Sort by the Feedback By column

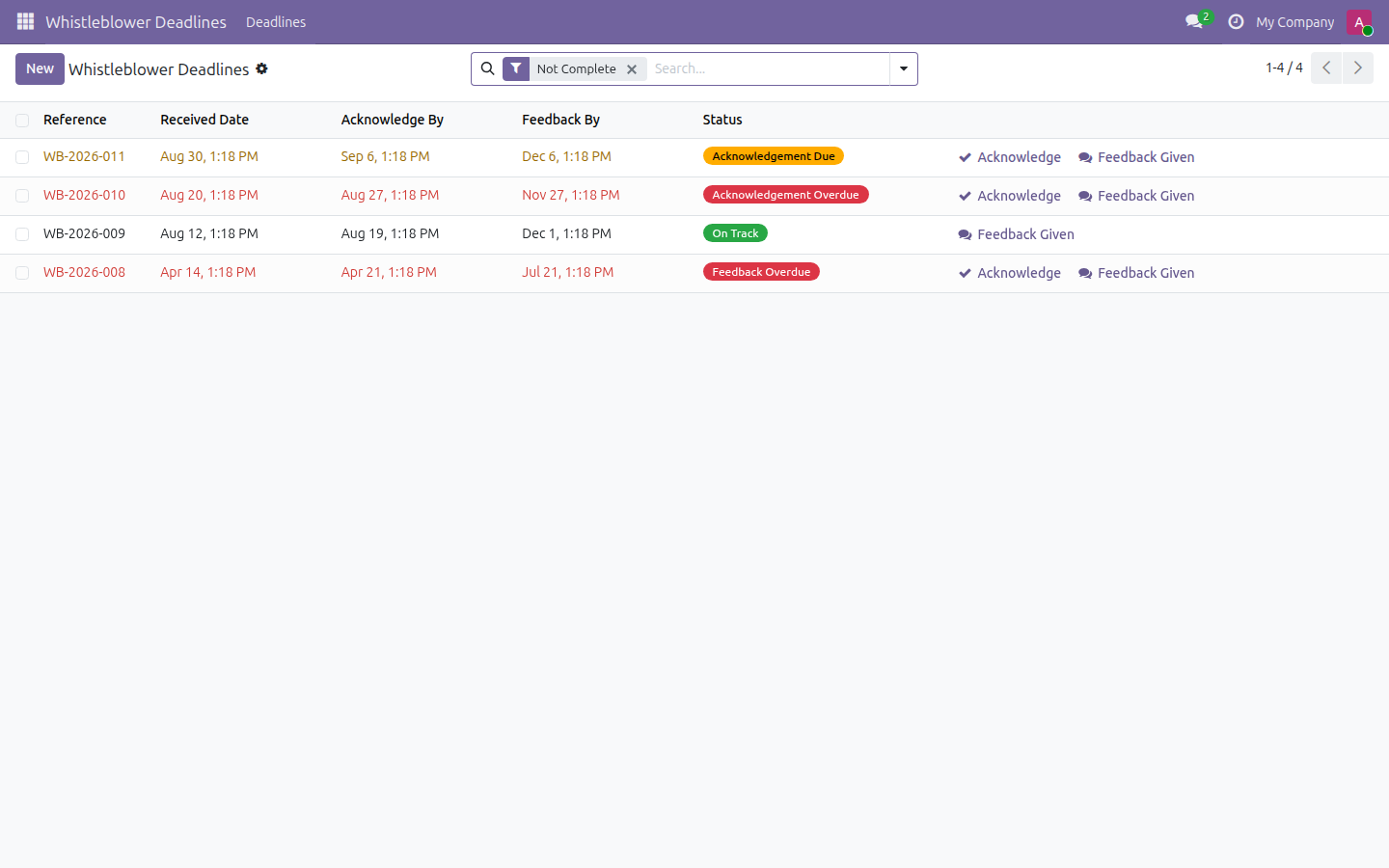(x=560, y=120)
